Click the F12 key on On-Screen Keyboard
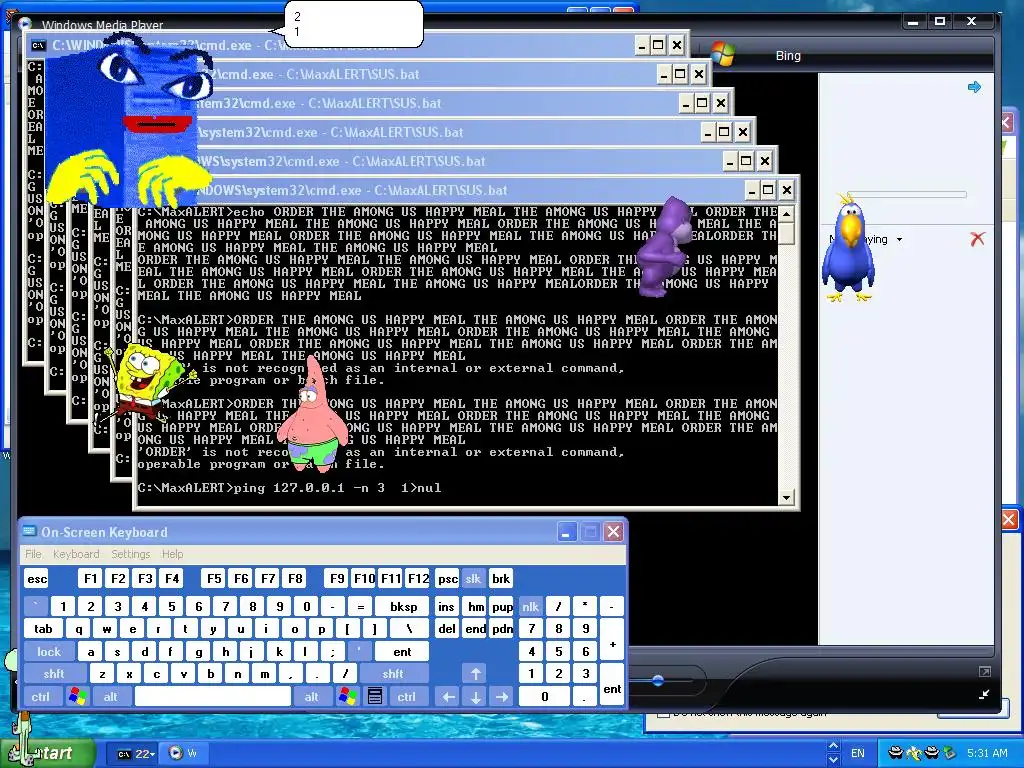 tap(418, 579)
